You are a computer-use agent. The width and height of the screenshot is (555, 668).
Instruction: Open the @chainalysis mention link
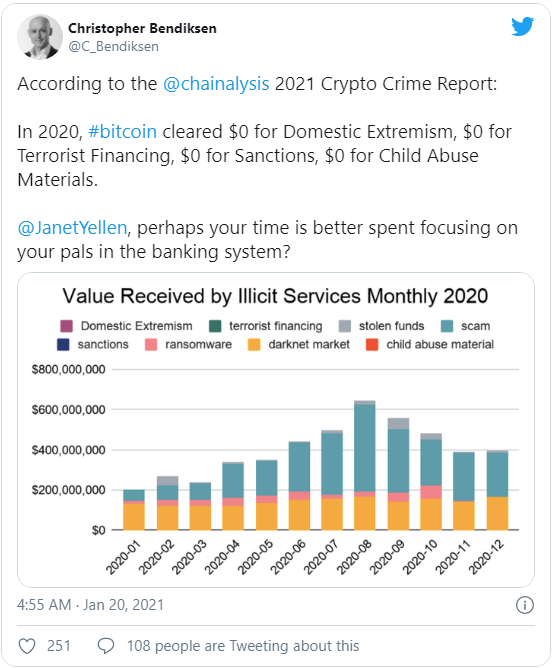click(216, 84)
